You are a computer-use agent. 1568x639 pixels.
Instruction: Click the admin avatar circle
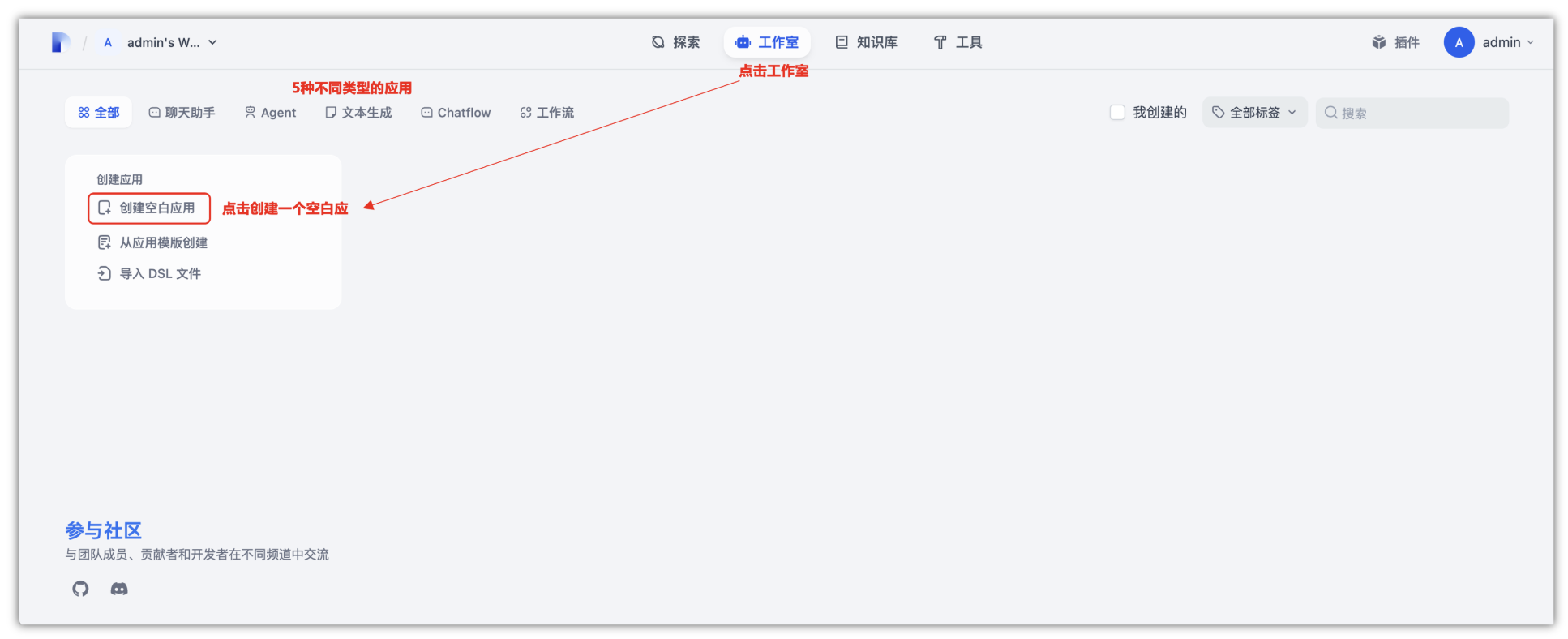click(x=1459, y=42)
